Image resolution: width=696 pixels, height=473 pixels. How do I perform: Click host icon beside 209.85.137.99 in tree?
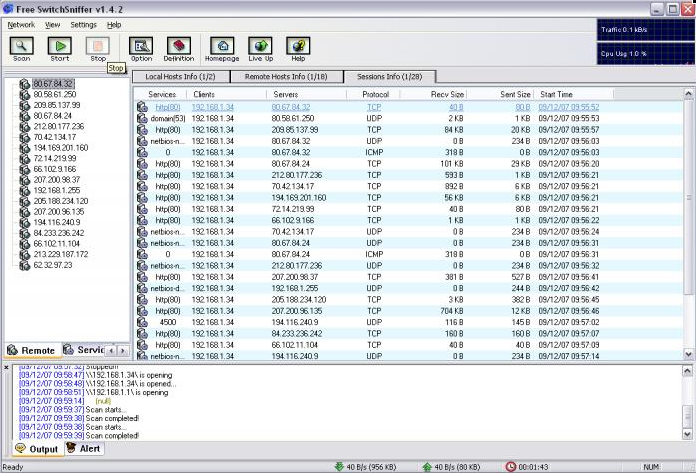pyautogui.click(x=25, y=105)
